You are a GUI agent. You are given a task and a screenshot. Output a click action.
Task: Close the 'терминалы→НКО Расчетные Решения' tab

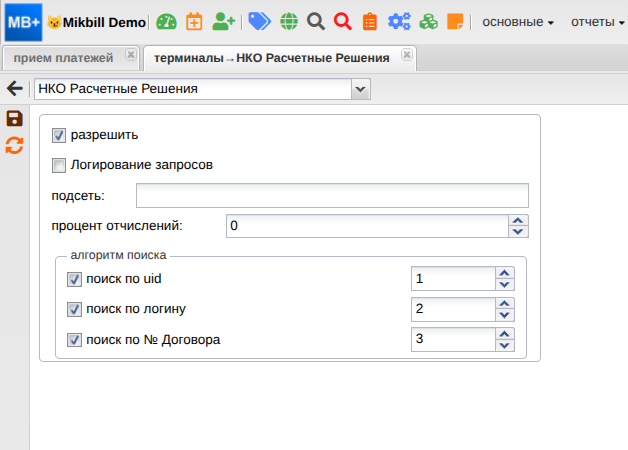pyautogui.click(x=407, y=54)
